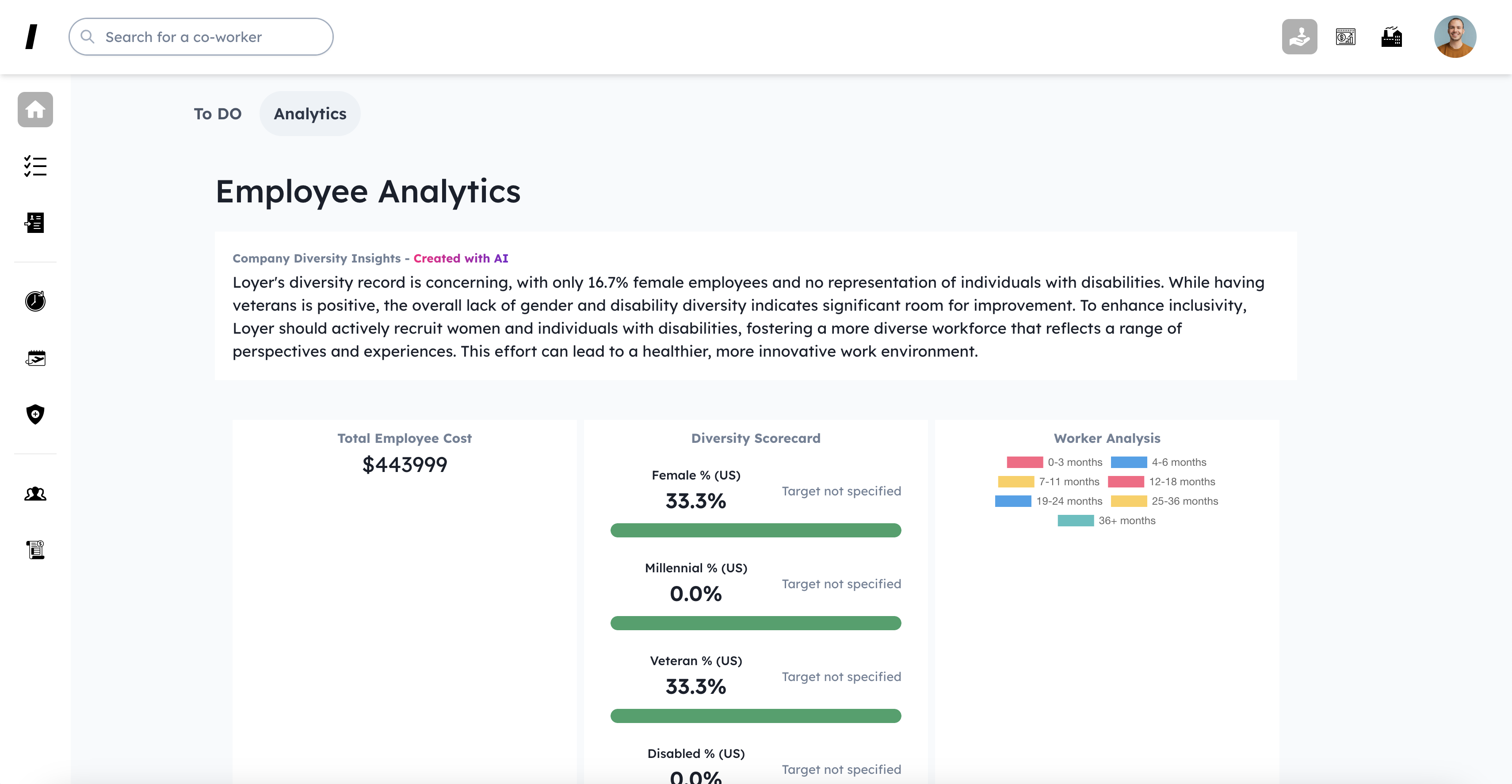The height and width of the screenshot is (784, 1512).
Task: Select the hand-holding-person HR module icon
Action: pyautogui.click(x=1299, y=37)
